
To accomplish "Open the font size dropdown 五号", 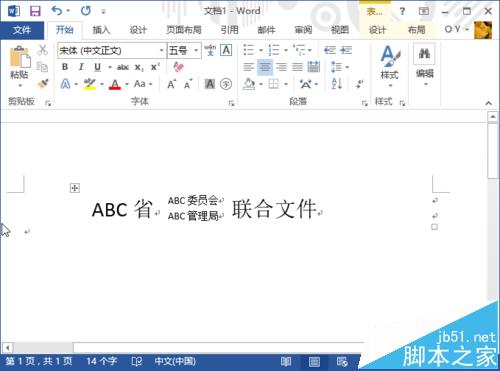I will 184,51.
